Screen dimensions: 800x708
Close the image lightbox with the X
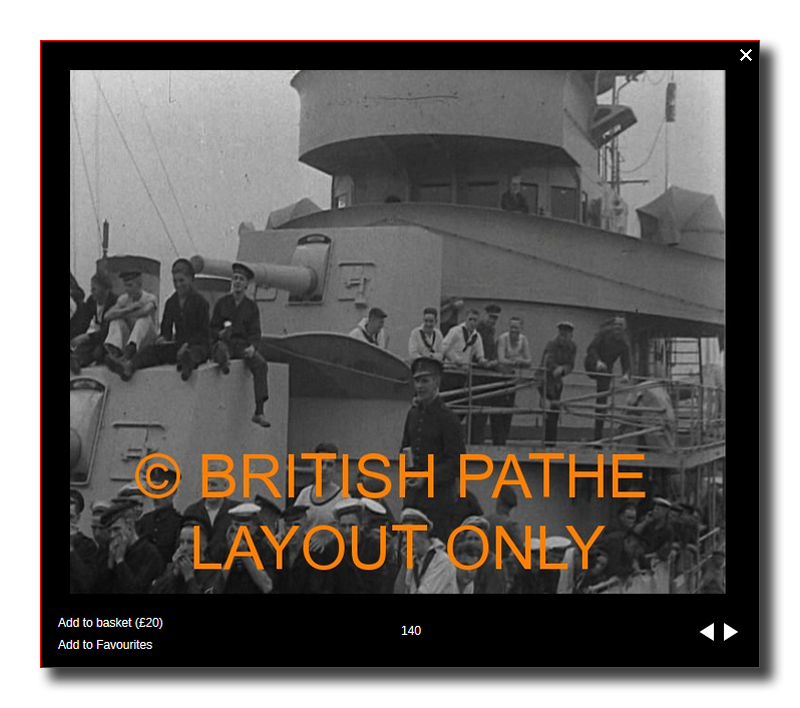(x=745, y=55)
